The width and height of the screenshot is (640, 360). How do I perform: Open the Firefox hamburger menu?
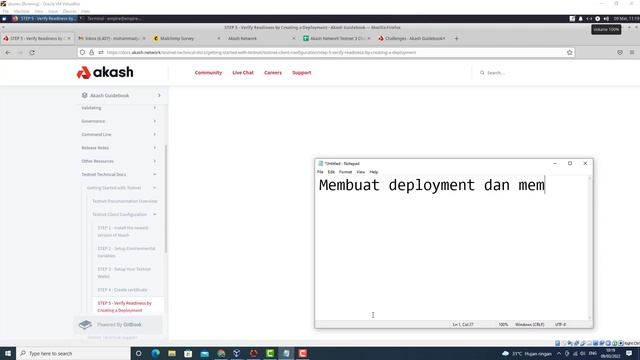coord(632,52)
